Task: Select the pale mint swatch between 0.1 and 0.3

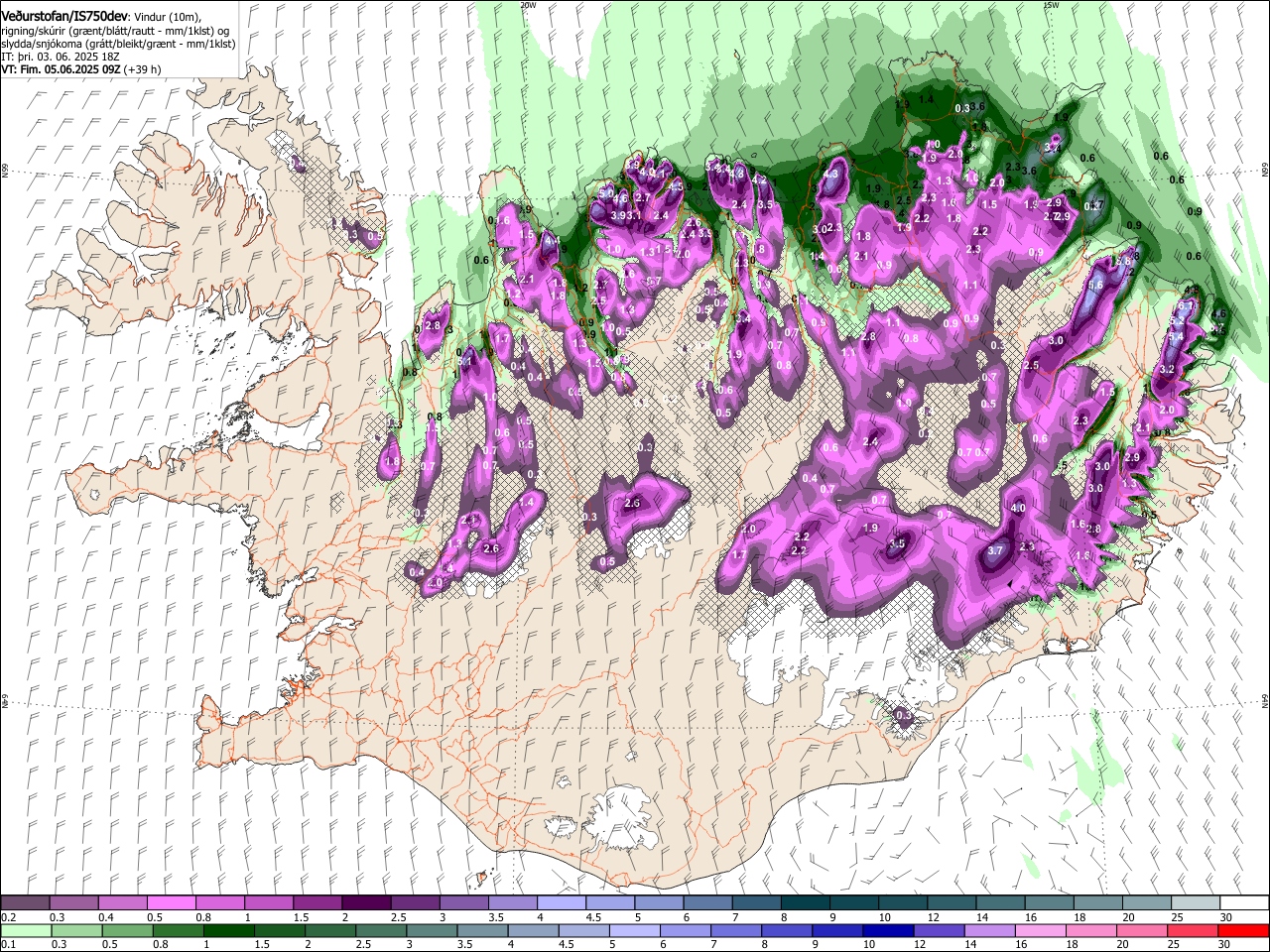Action: 26,931
